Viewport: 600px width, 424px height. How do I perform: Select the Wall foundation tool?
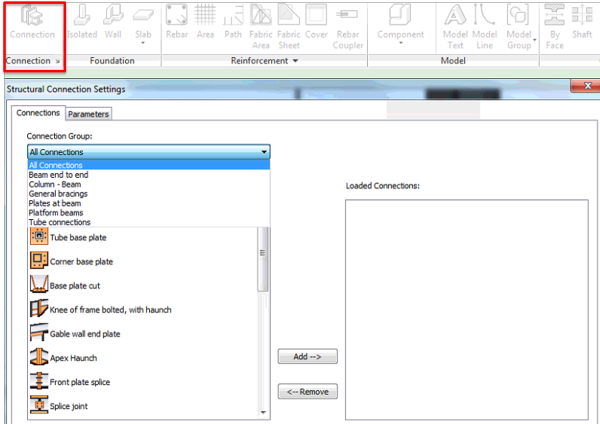pyautogui.click(x=114, y=21)
